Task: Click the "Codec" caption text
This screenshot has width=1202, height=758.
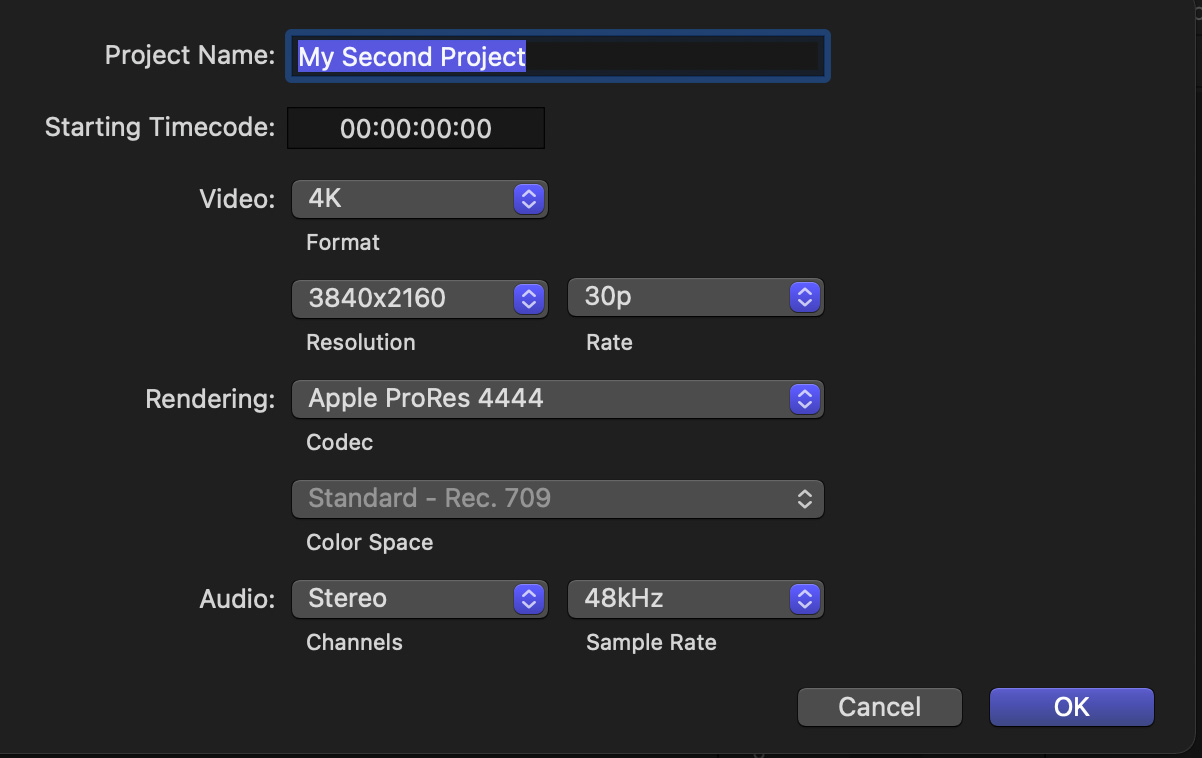Action: [x=339, y=442]
